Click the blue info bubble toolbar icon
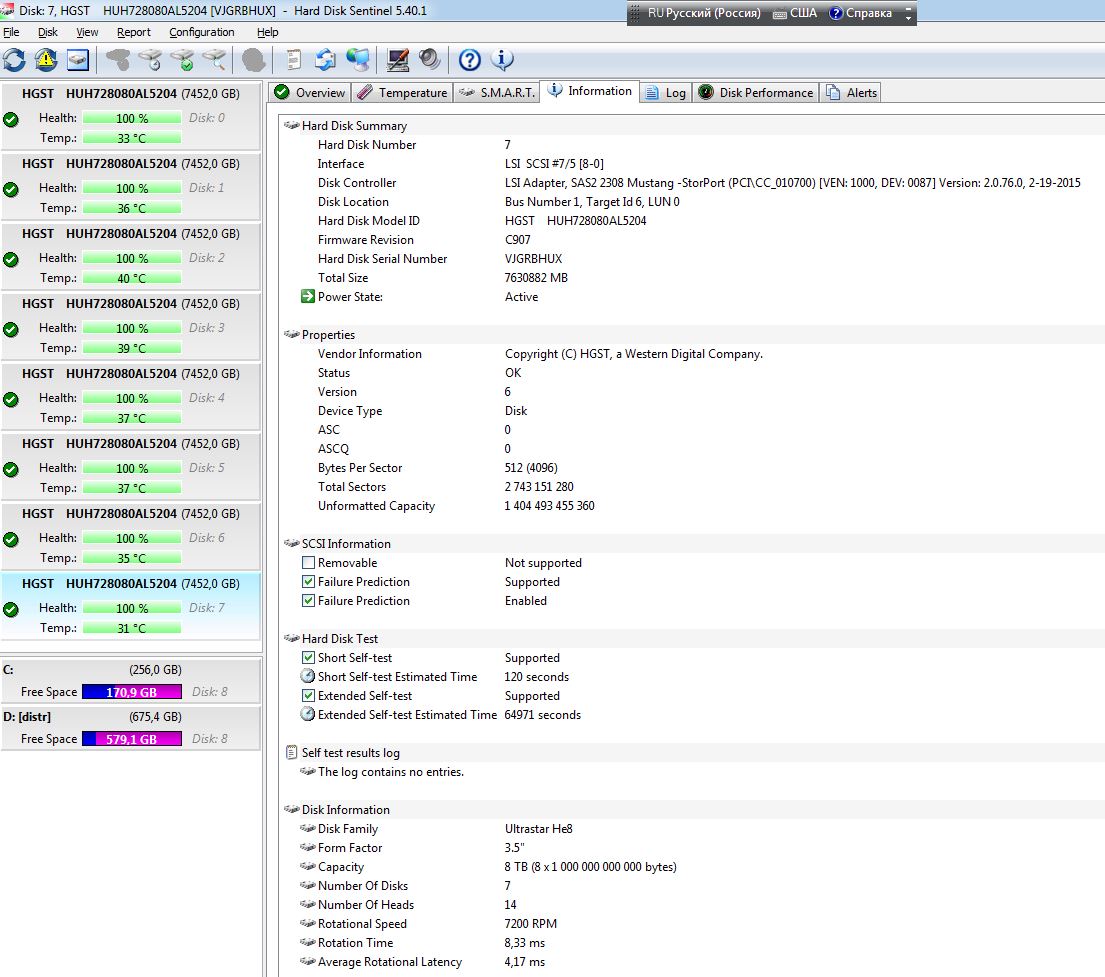The height and width of the screenshot is (977, 1105). [x=502, y=60]
